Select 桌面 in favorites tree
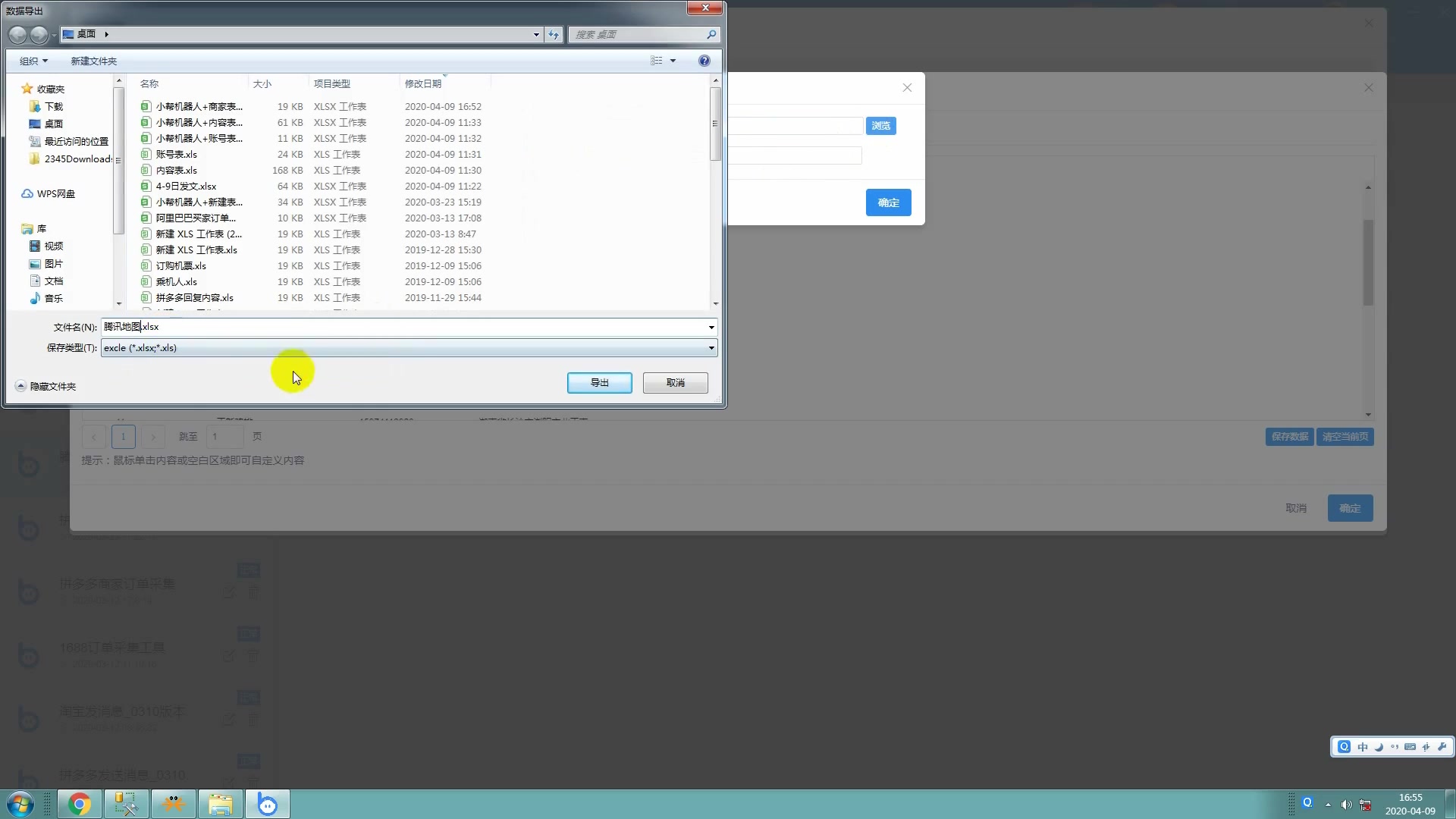The image size is (1456, 819). [53, 124]
